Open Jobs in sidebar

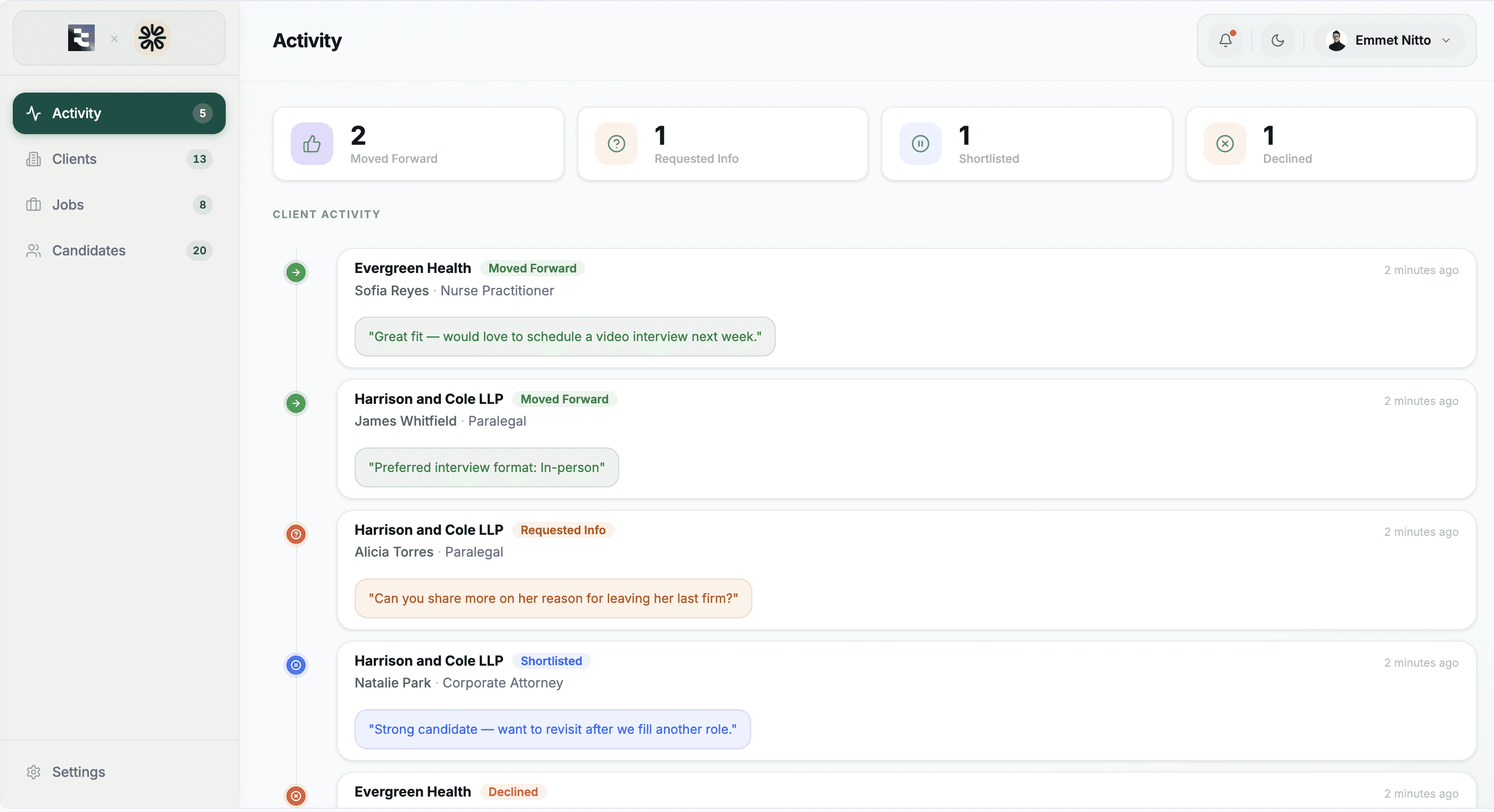tap(119, 204)
